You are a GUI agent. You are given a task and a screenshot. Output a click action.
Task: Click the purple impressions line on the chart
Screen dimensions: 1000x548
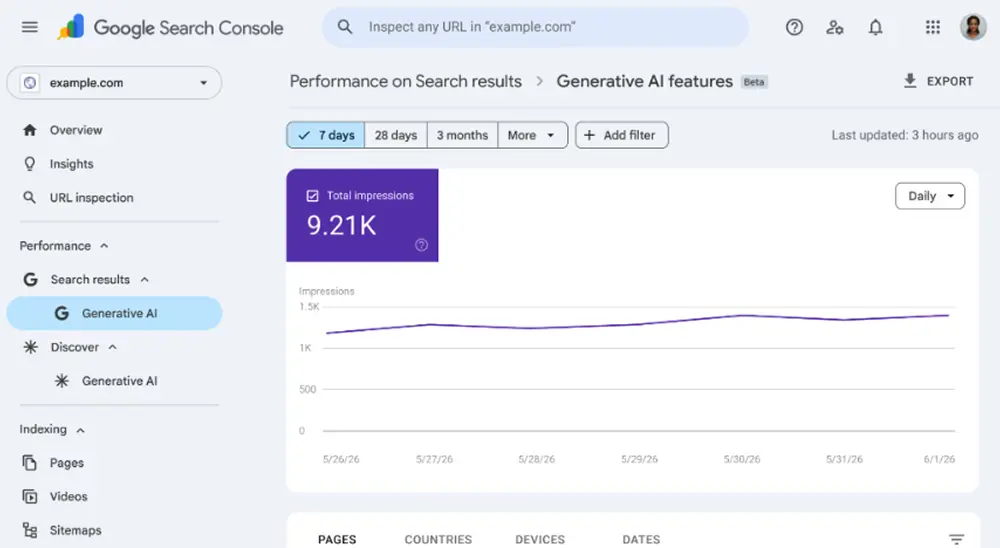638,324
